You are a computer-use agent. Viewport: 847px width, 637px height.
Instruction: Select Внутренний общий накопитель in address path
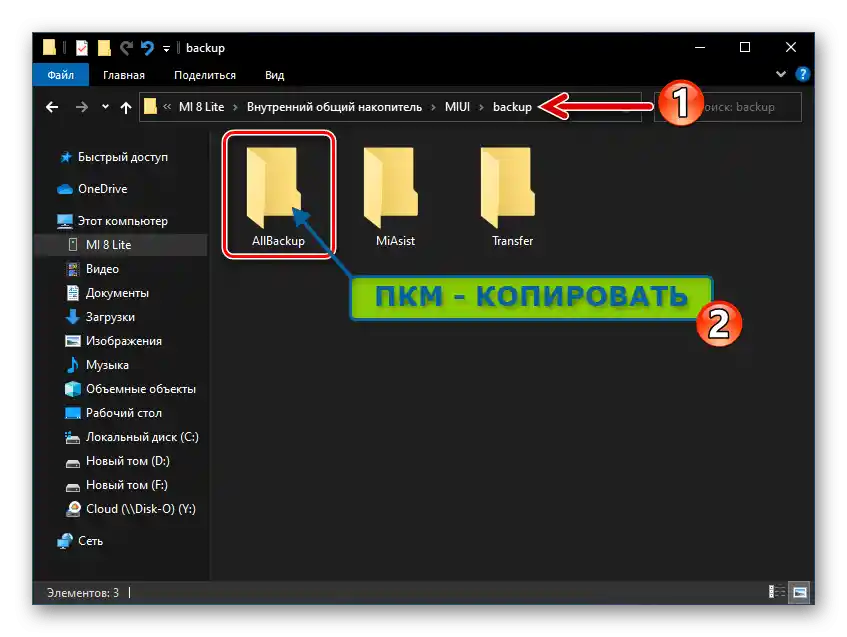point(334,107)
